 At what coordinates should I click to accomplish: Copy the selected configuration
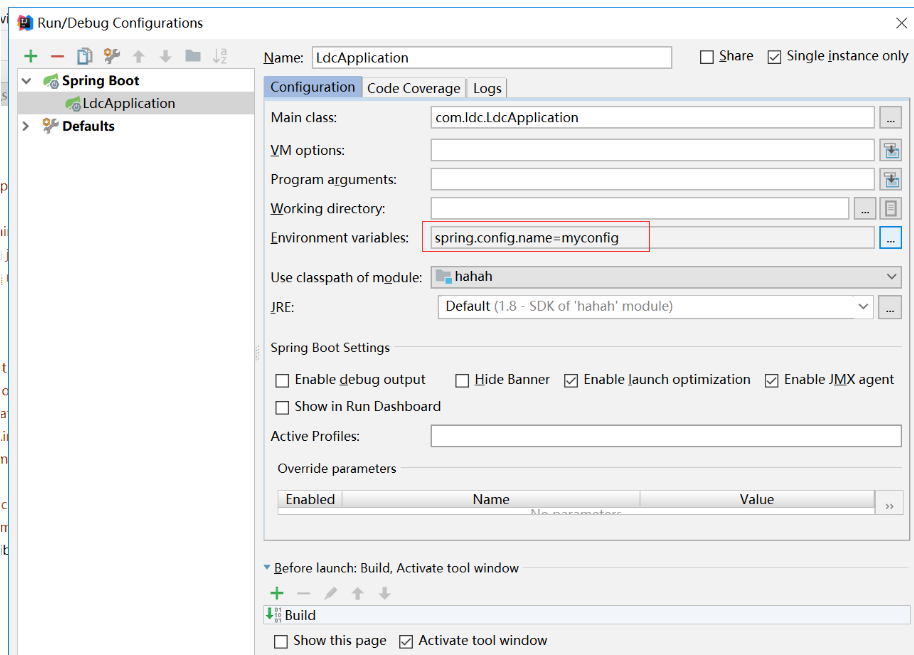(x=85, y=57)
